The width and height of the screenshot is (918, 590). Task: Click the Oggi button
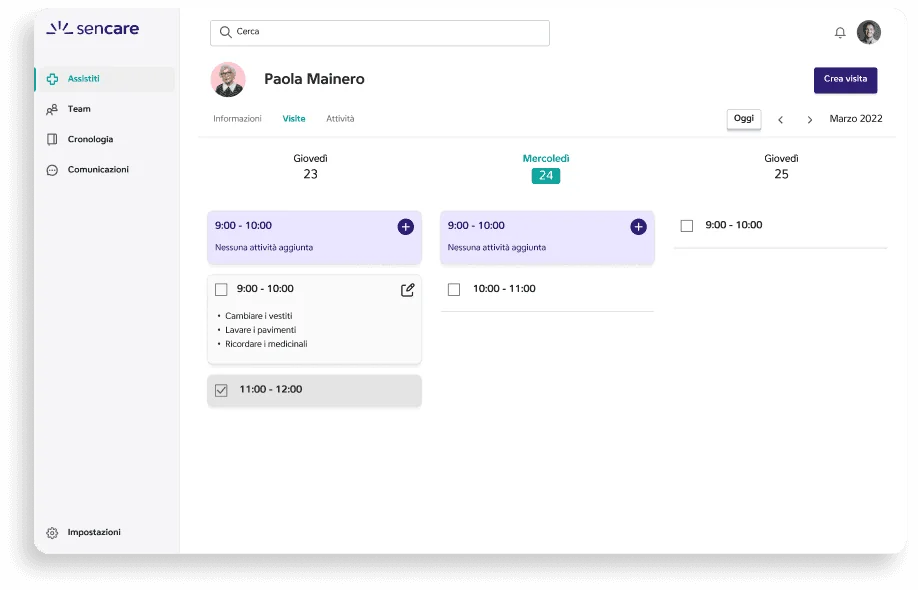coord(744,119)
